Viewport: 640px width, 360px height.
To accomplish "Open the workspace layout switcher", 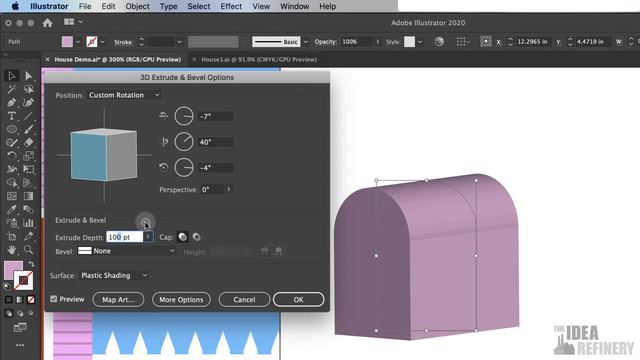I will (x=73, y=22).
